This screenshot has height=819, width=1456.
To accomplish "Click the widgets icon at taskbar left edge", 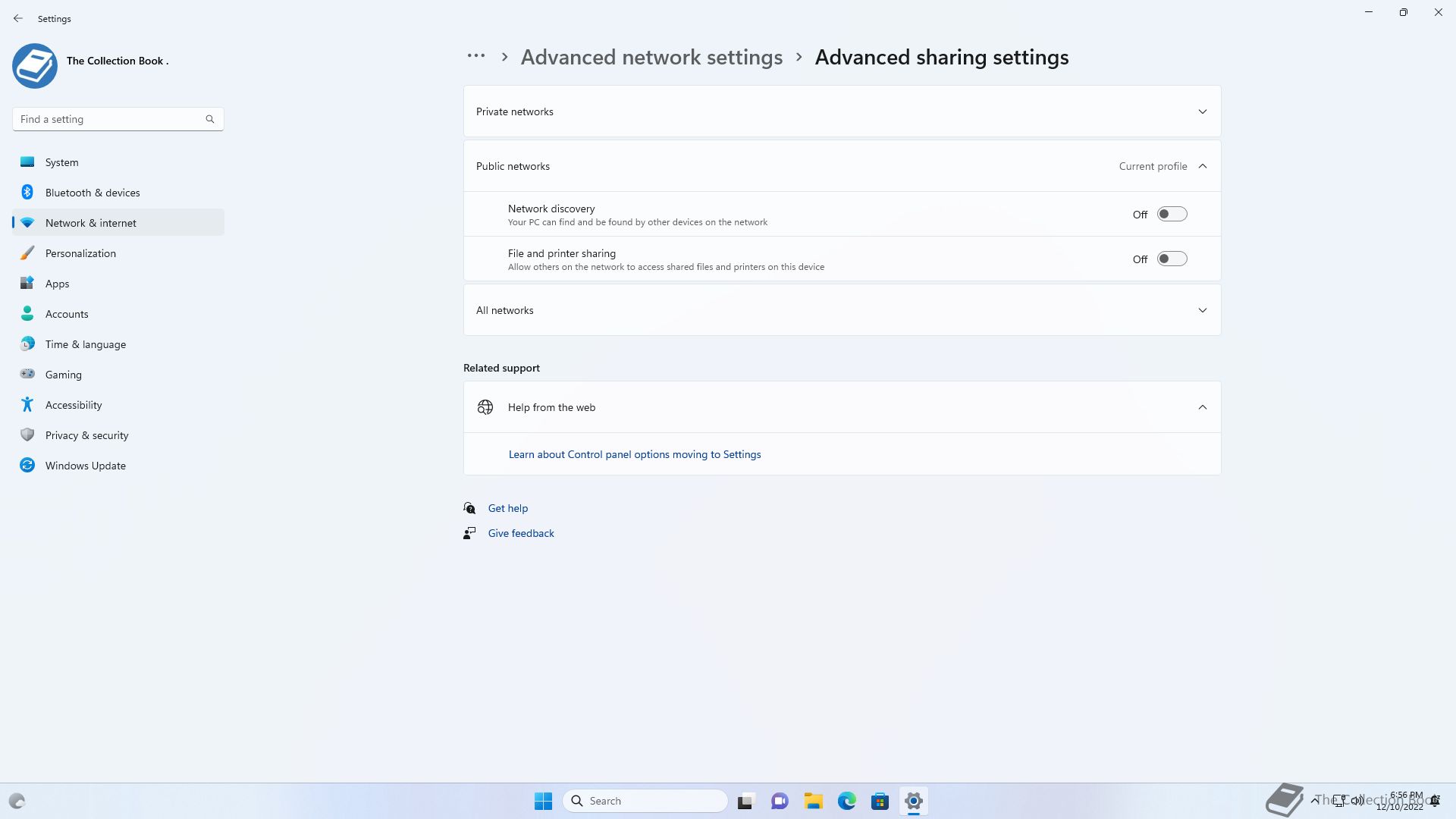I will tap(17, 801).
